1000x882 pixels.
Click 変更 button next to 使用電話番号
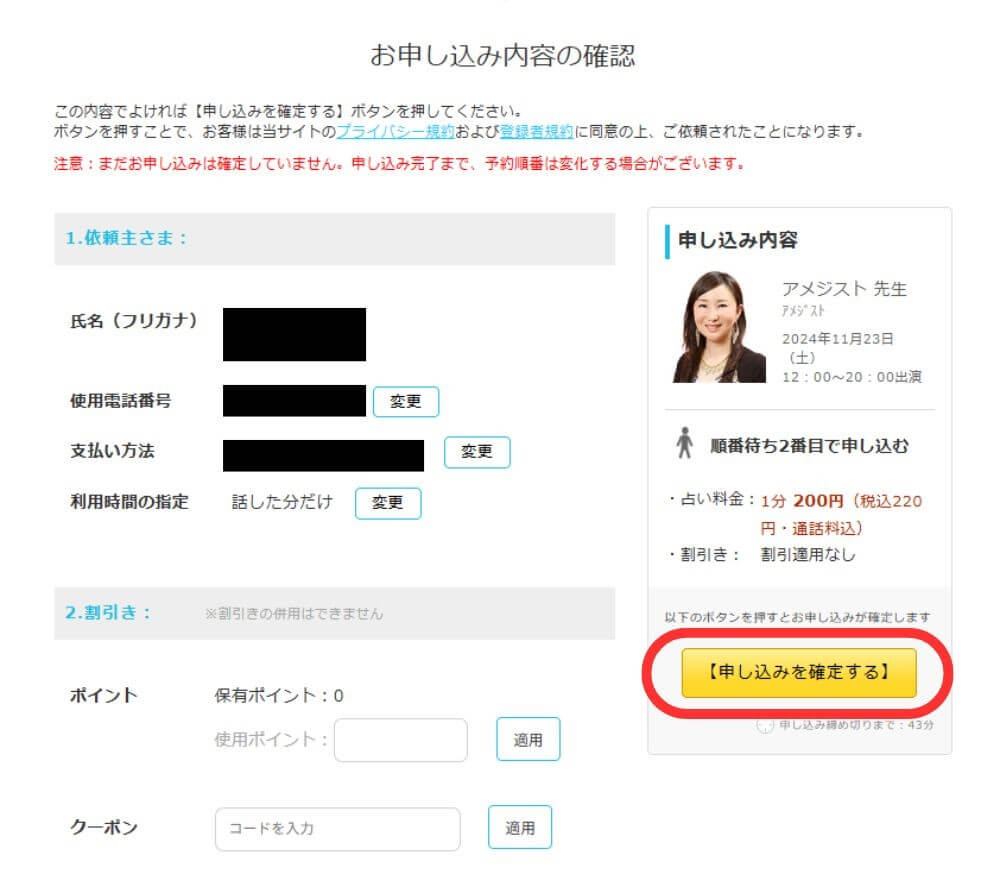[406, 401]
